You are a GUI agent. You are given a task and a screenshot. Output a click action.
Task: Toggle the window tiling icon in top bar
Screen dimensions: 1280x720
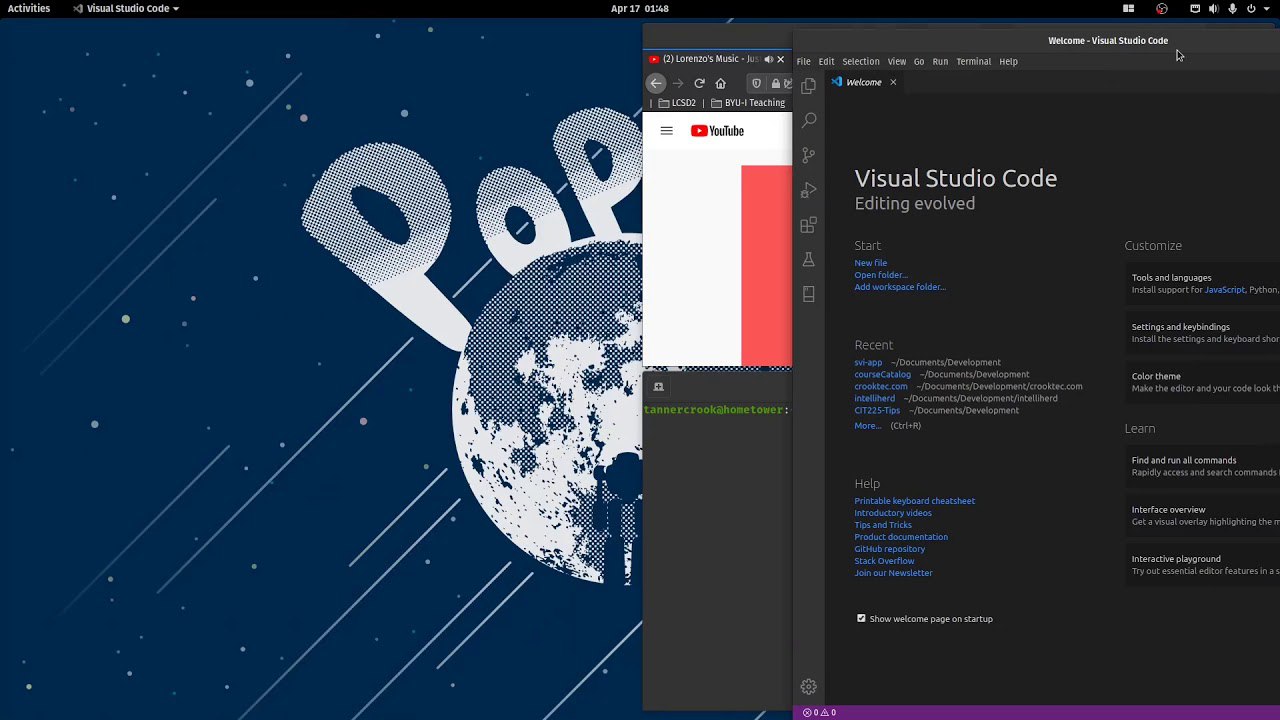1128,9
